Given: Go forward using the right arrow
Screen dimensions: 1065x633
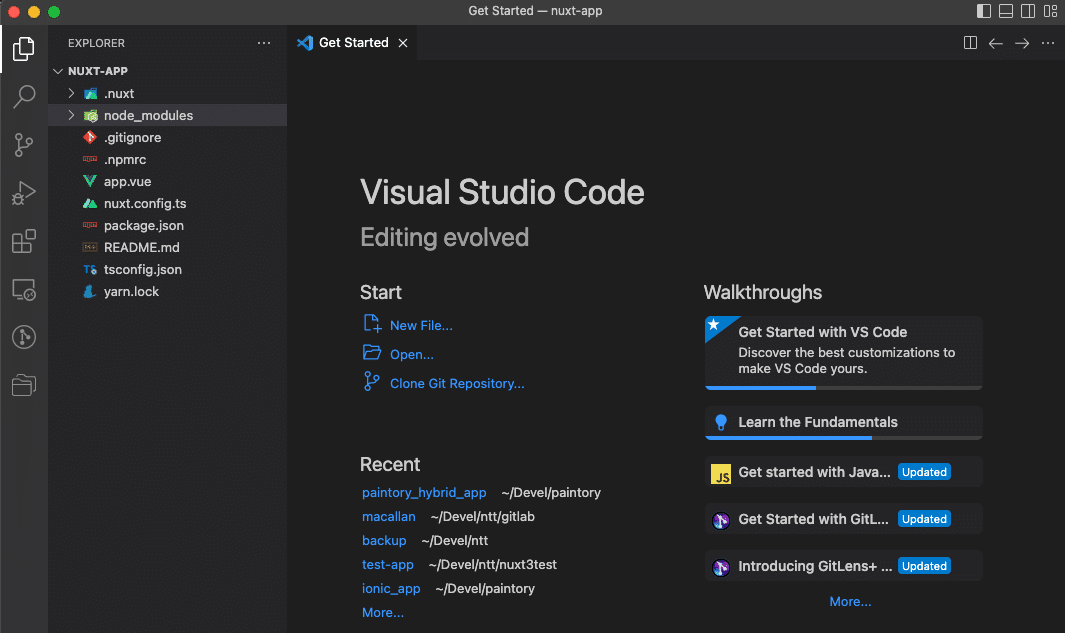Looking at the screenshot, I should pyautogui.click(x=1022, y=43).
